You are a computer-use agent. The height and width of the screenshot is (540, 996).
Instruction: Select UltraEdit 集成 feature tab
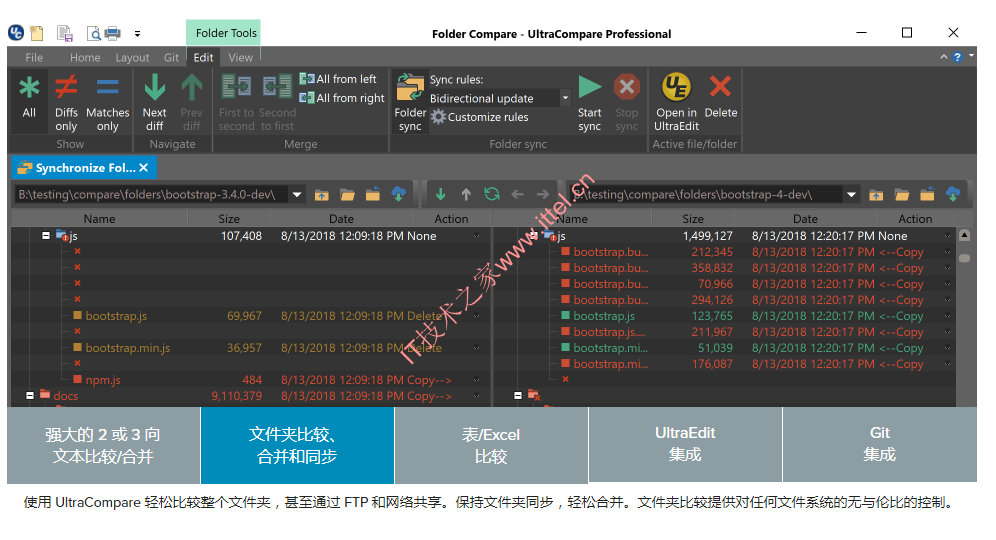tap(685, 444)
